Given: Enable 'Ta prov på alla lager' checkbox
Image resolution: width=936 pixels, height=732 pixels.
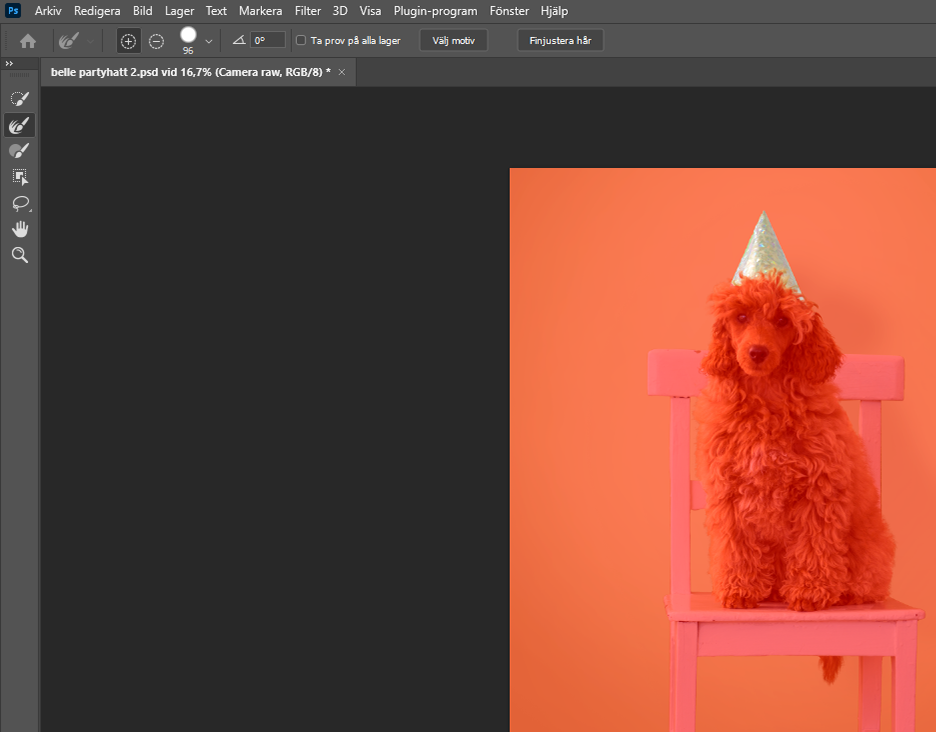Looking at the screenshot, I should (x=301, y=41).
